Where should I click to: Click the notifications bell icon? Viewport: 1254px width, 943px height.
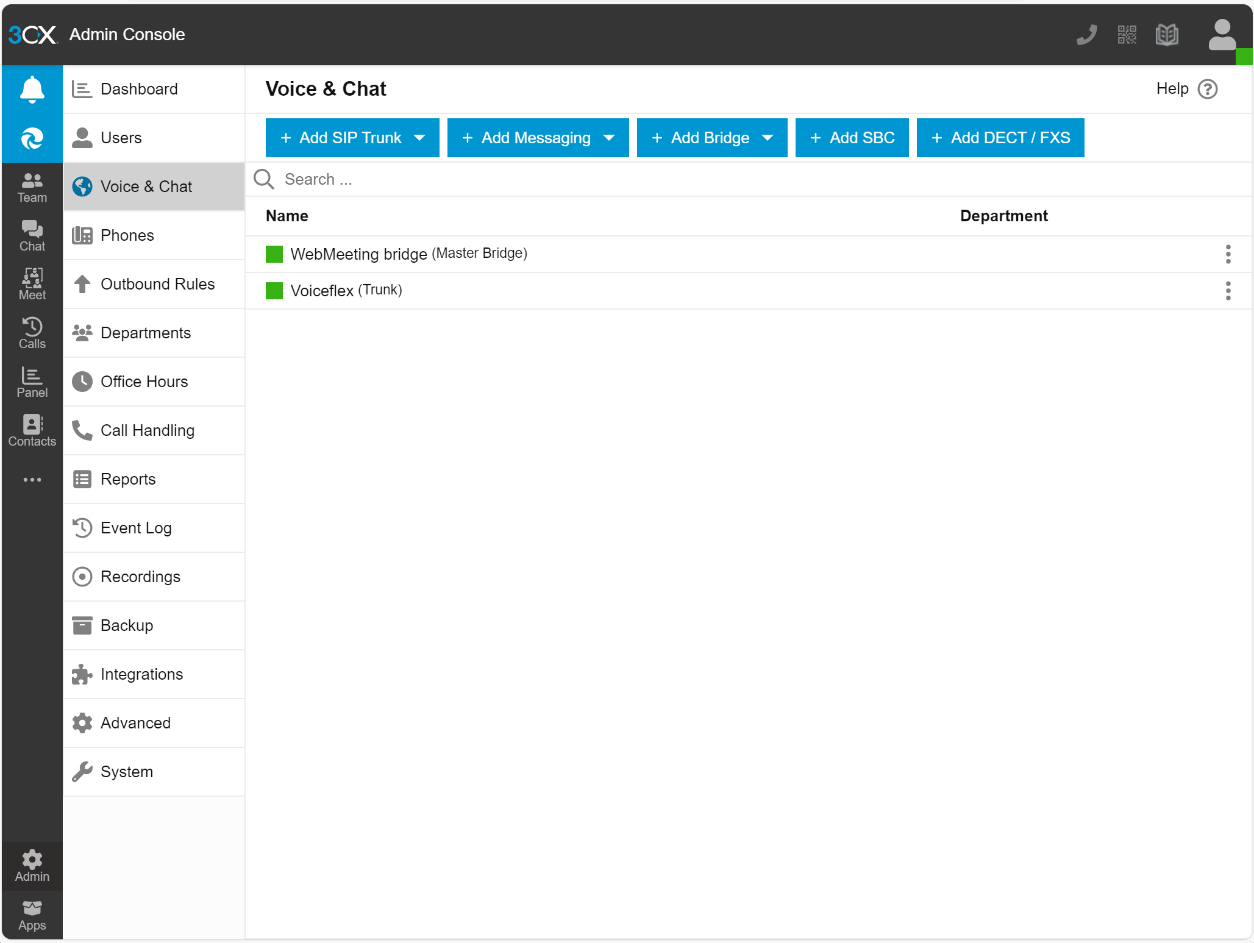pyautogui.click(x=31, y=88)
